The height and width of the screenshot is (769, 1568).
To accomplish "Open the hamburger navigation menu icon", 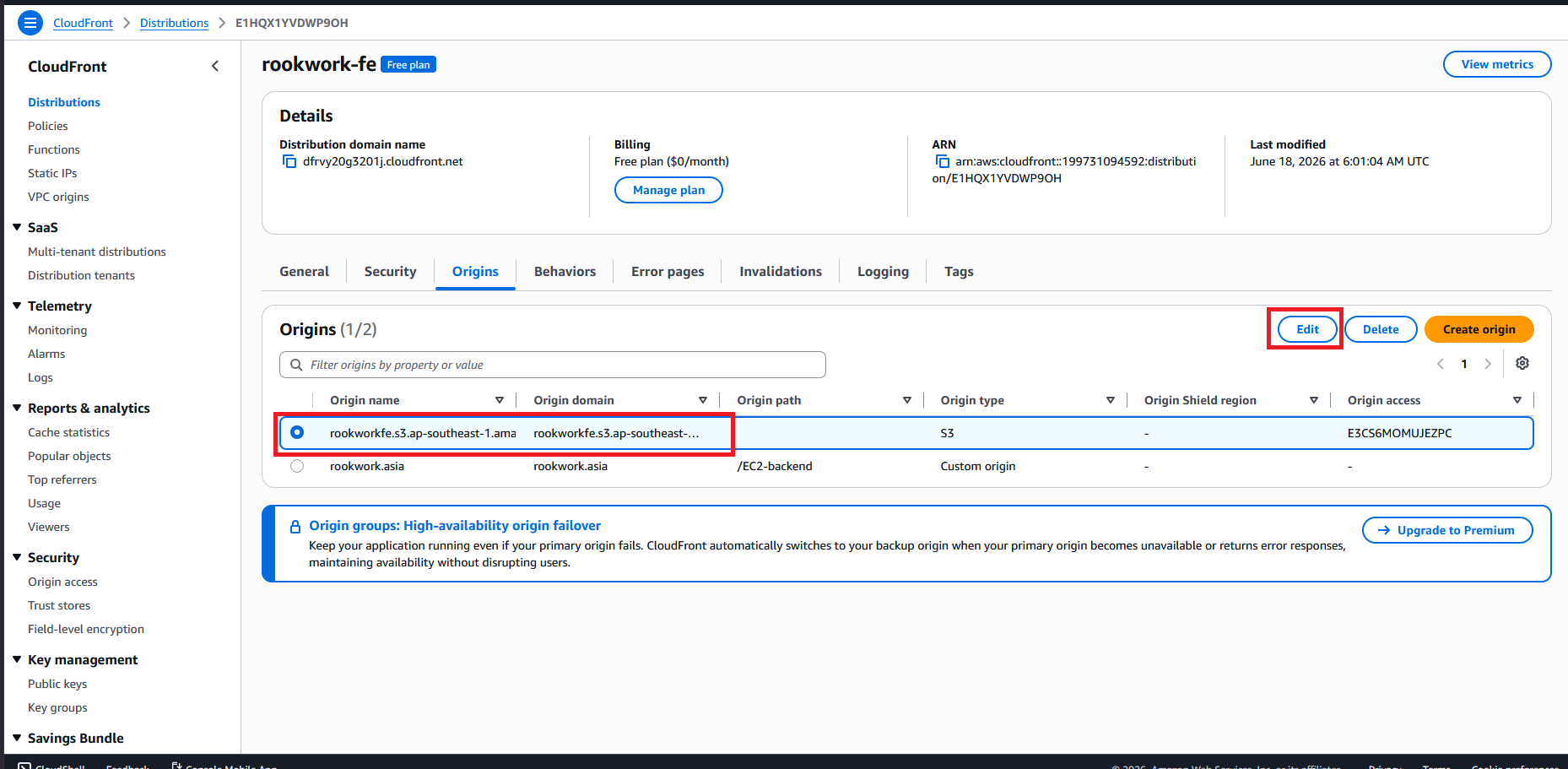I will (30, 23).
